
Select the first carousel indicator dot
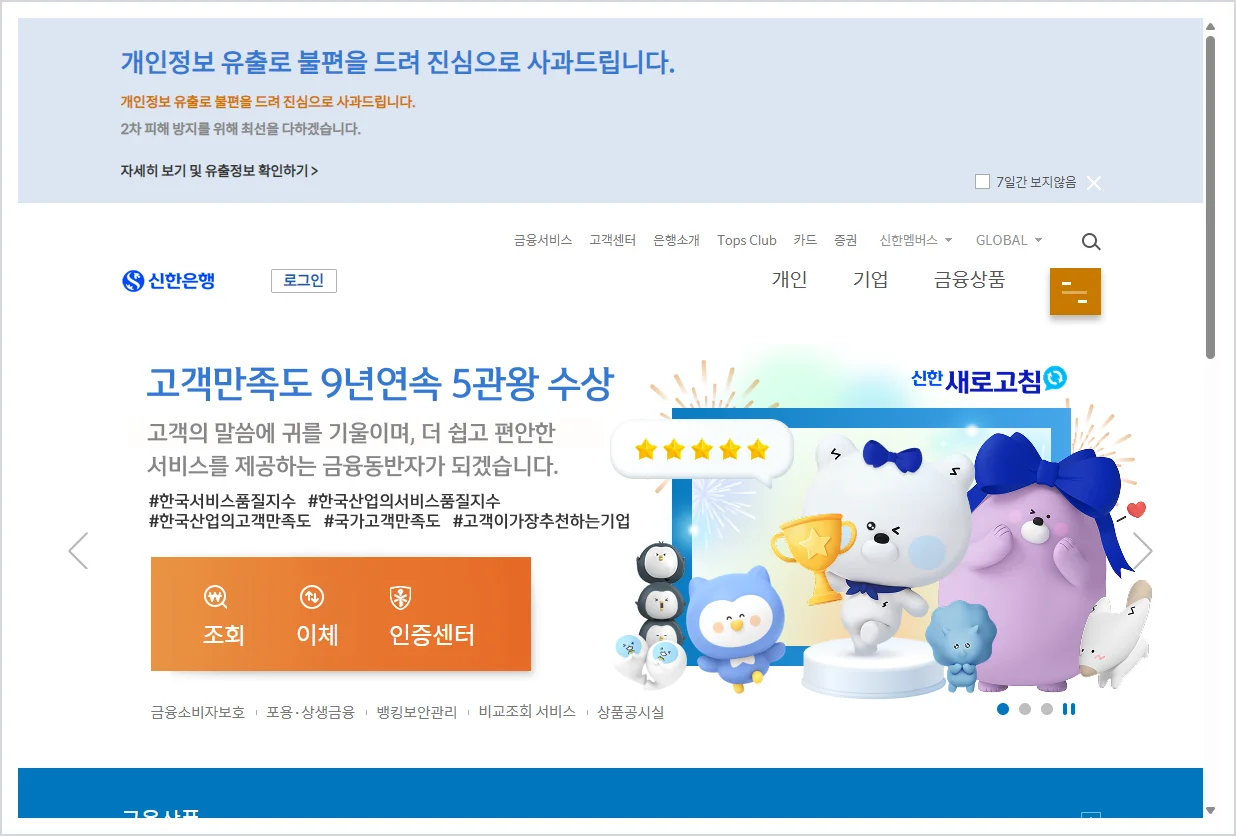coord(1003,709)
